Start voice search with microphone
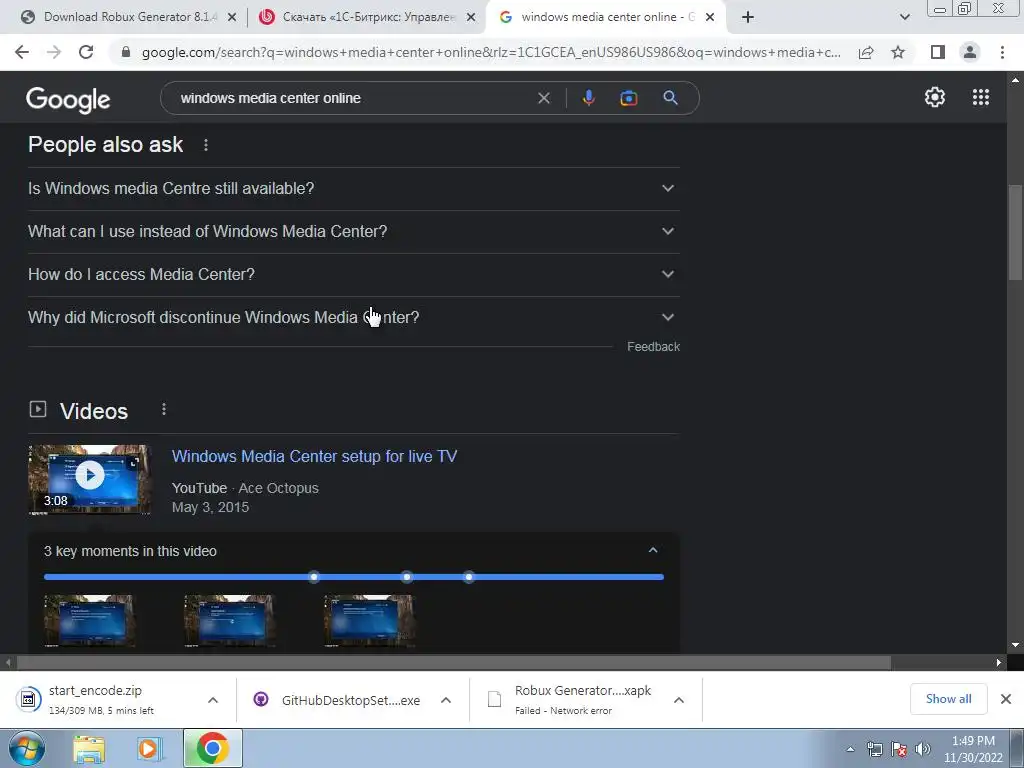Viewport: 1024px width, 768px height. tap(588, 98)
